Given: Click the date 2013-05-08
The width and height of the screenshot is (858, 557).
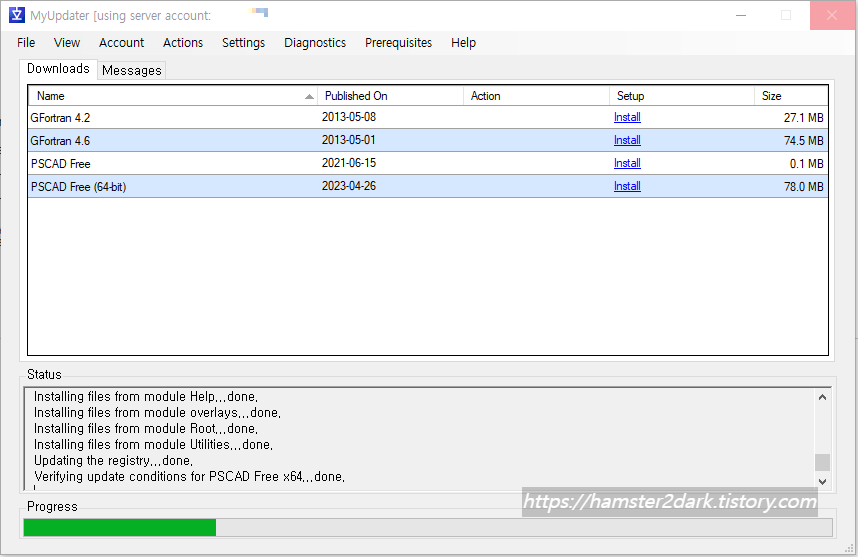Looking at the screenshot, I should (x=349, y=117).
